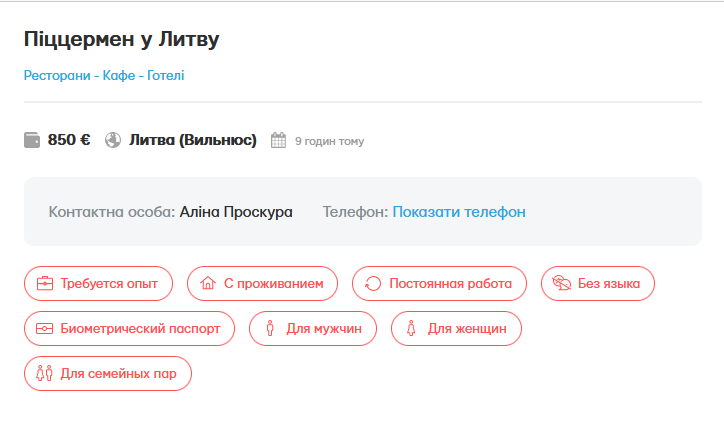Select the Требуется опыт tag

pyautogui.click(x=98, y=284)
